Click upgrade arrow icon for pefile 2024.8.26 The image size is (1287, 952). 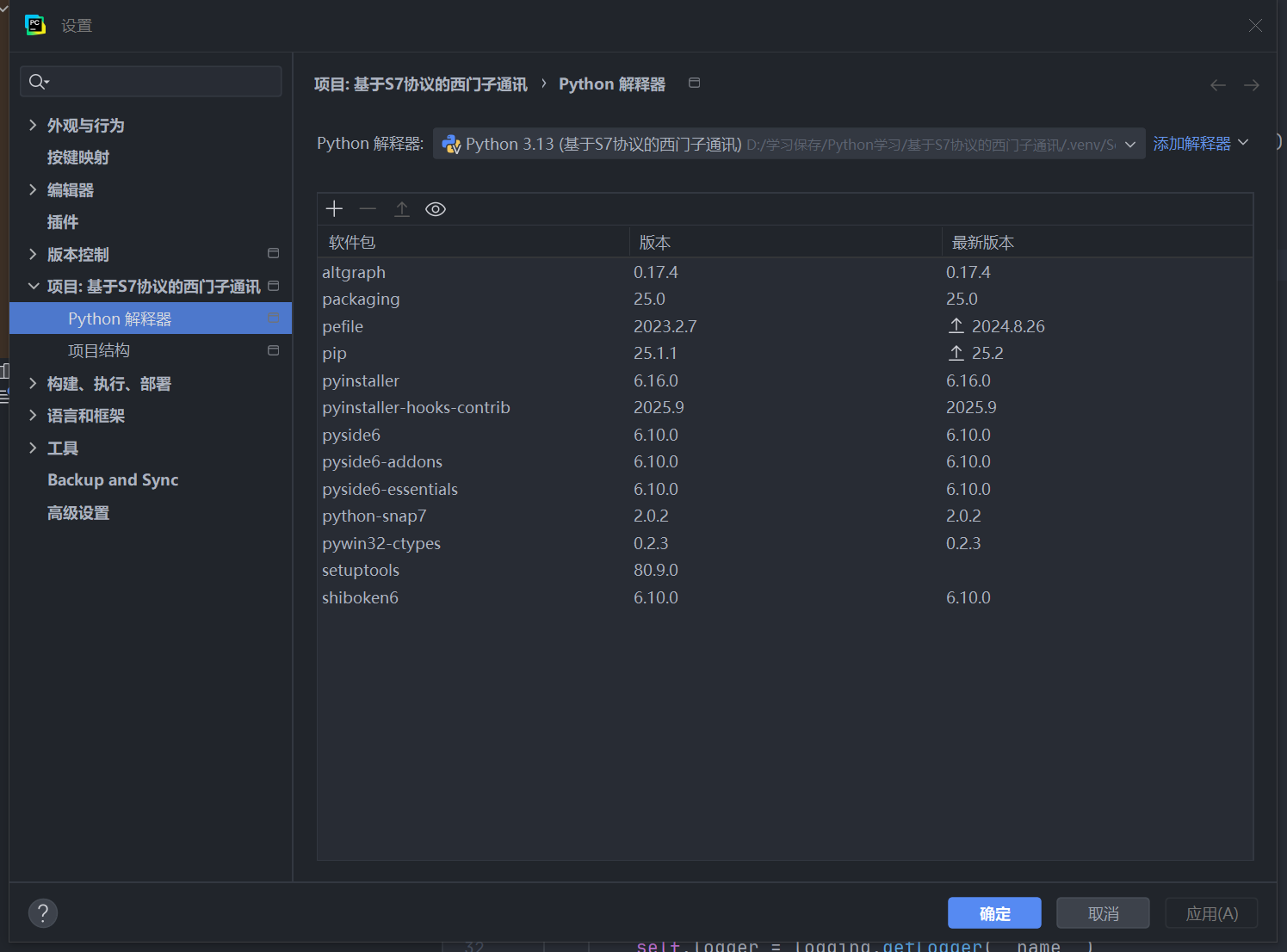point(956,325)
